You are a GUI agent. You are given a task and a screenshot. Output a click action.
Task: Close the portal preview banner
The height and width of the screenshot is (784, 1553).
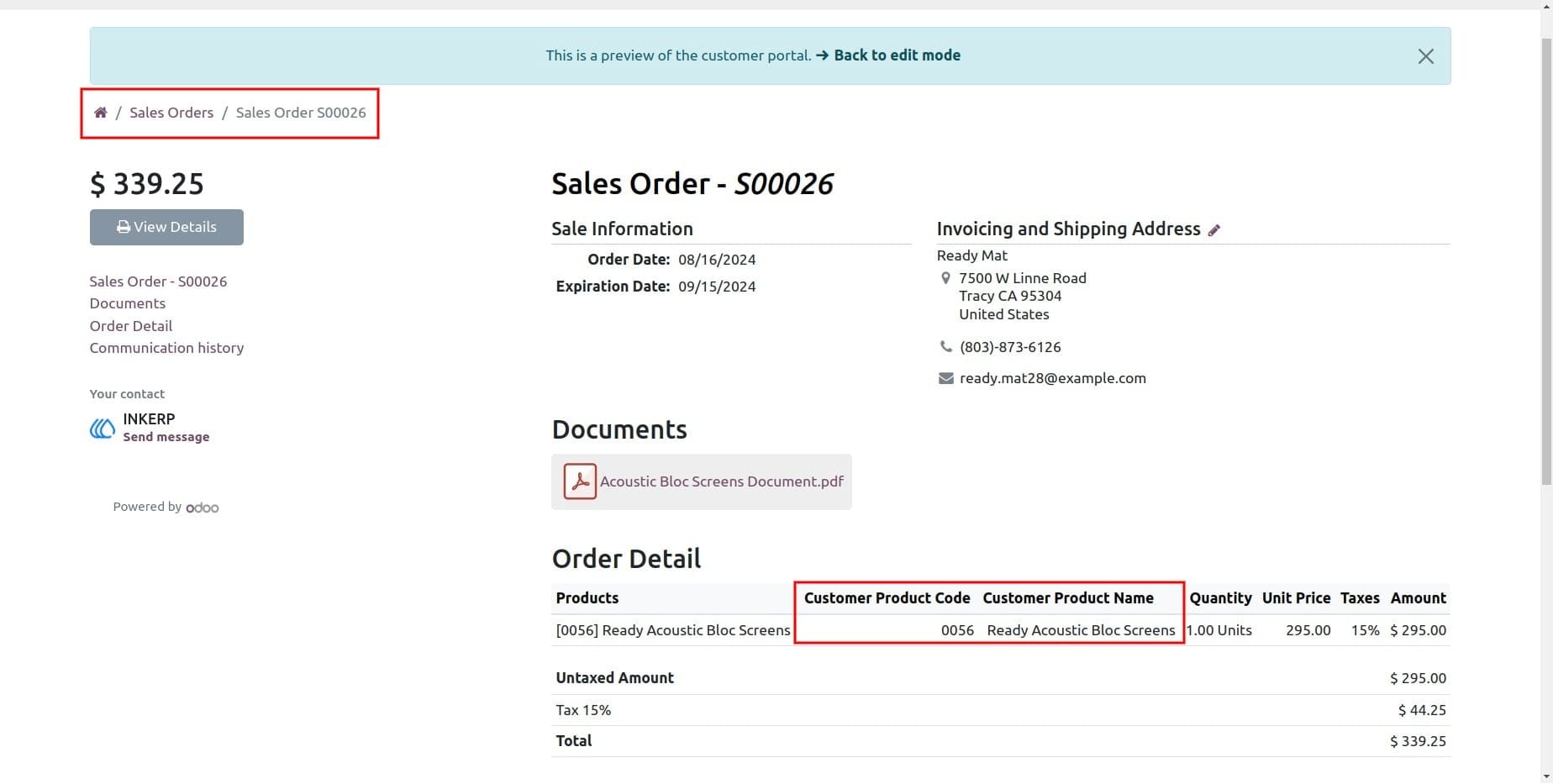click(1425, 56)
